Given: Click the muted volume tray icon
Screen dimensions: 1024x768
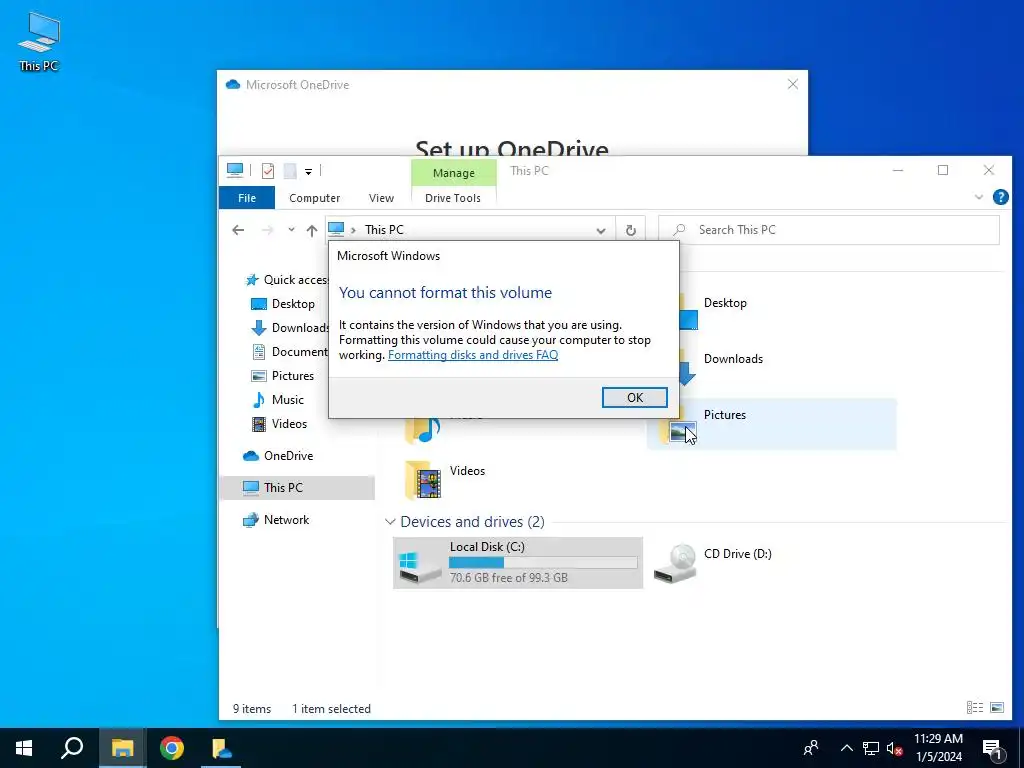Looking at the screenshot, I should click(x=894, y=748).
